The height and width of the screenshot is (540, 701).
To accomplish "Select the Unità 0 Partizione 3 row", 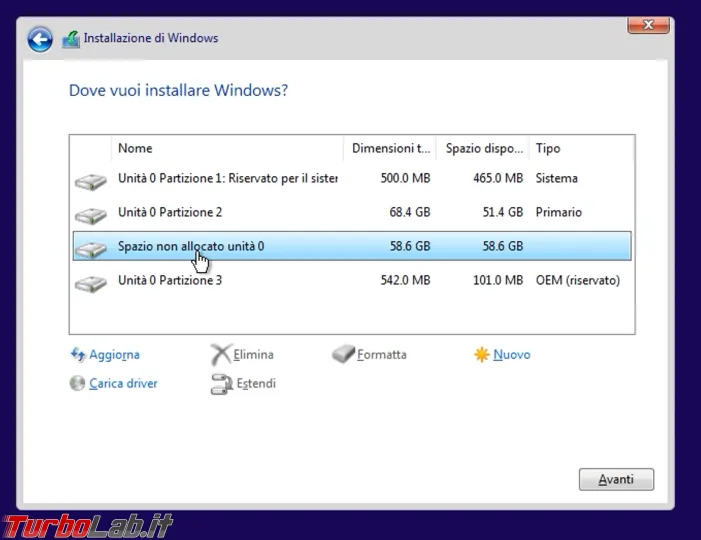I will 352,280.
